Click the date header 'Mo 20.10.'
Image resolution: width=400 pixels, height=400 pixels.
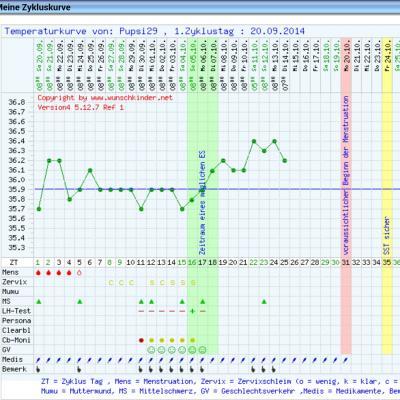coord(347,56)
